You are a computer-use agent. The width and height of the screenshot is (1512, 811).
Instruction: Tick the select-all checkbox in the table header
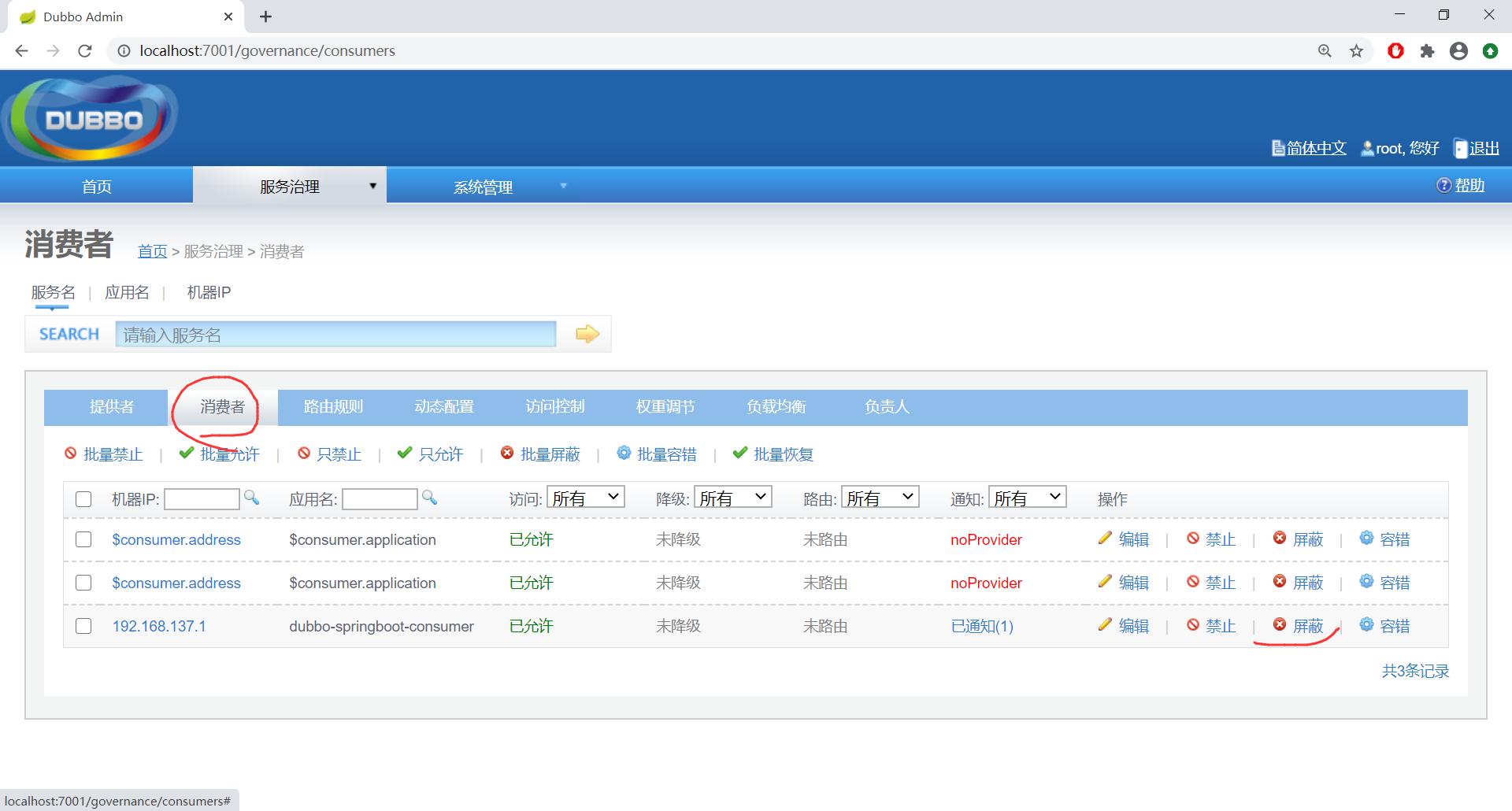click(x=83, y=499)
